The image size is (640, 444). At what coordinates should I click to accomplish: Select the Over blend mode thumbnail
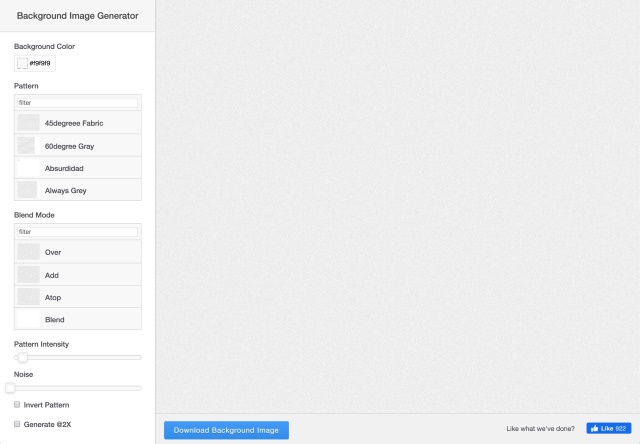[x=28, y=252]
